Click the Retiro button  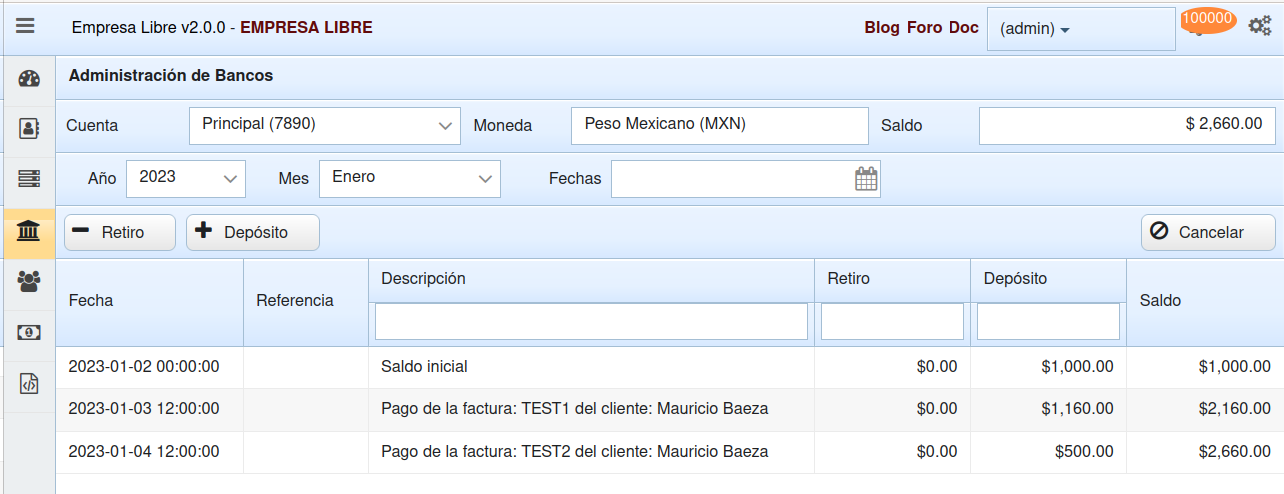tap(119, 232)
